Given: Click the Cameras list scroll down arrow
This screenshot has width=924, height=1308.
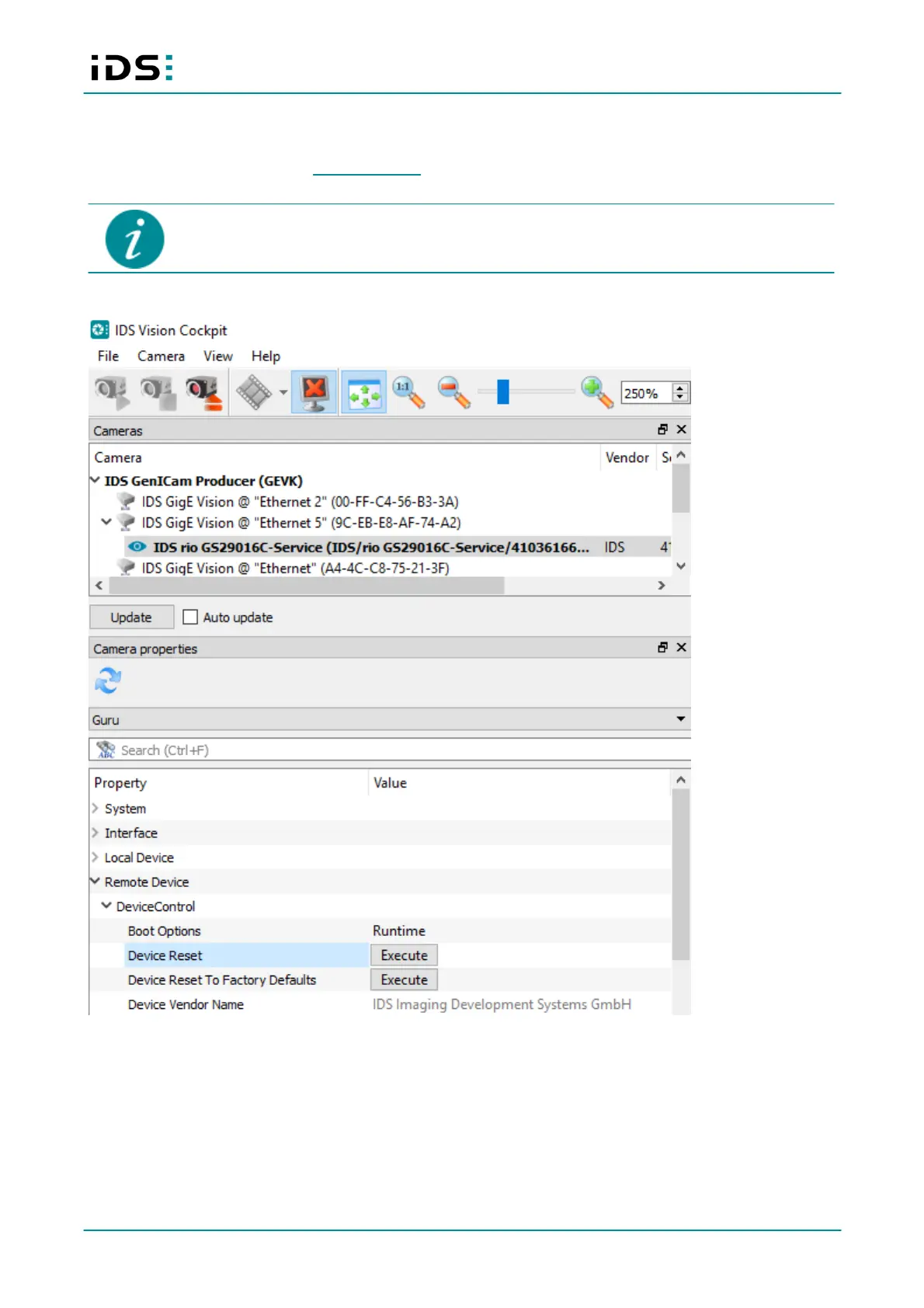Looking at the screenshot, I should click(681, 567).
